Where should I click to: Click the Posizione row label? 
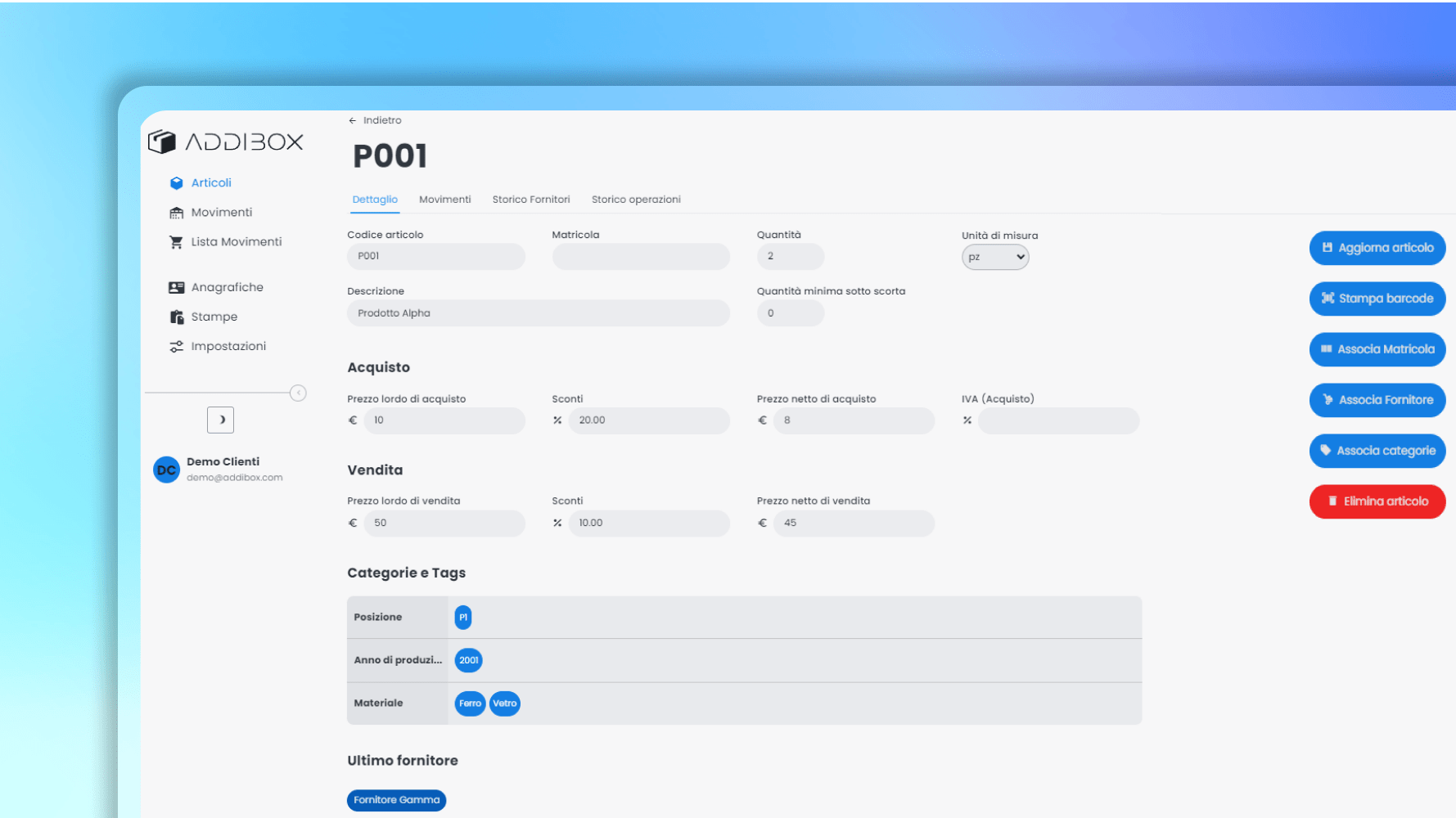(x=378, y=618)
